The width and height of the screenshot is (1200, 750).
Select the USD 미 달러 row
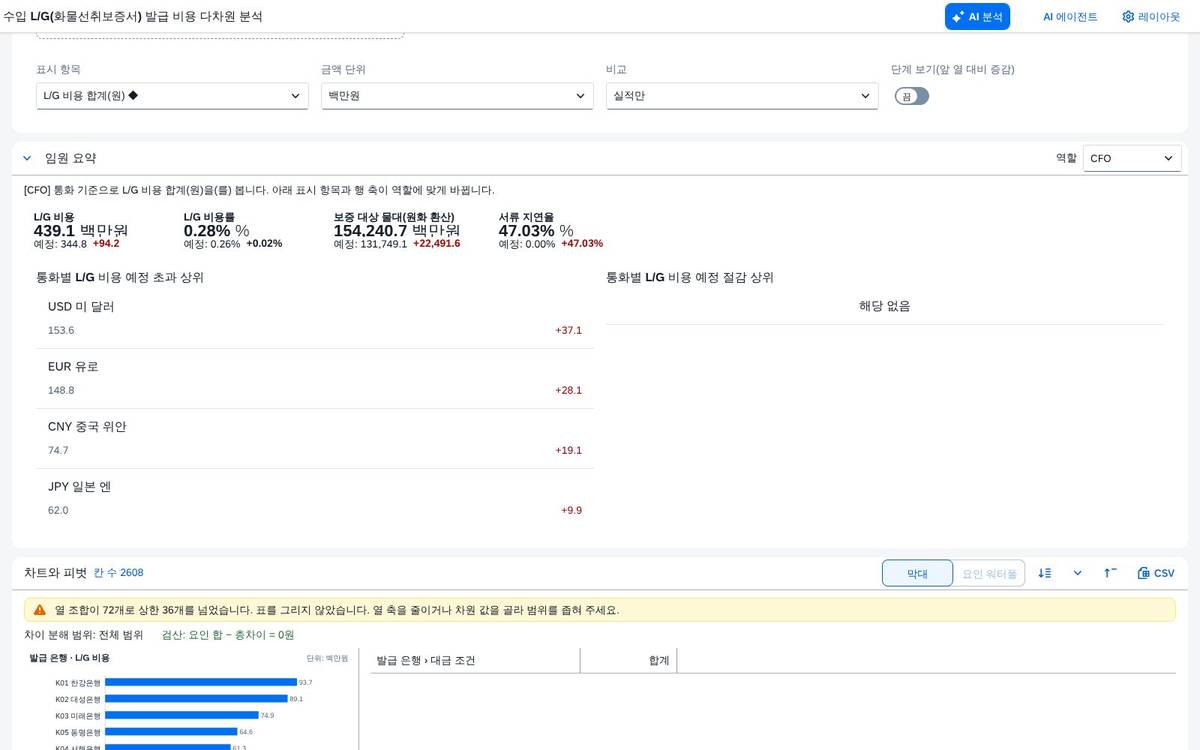315,318
